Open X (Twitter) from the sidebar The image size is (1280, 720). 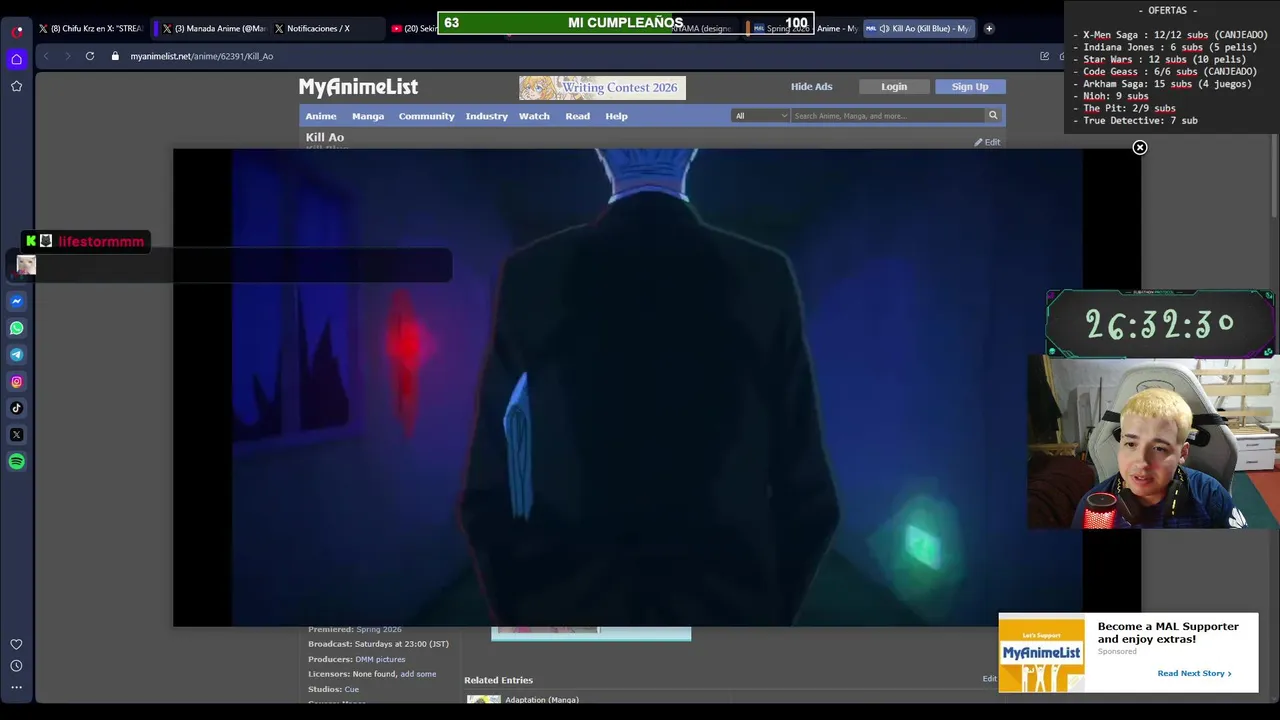pos(17,435)
